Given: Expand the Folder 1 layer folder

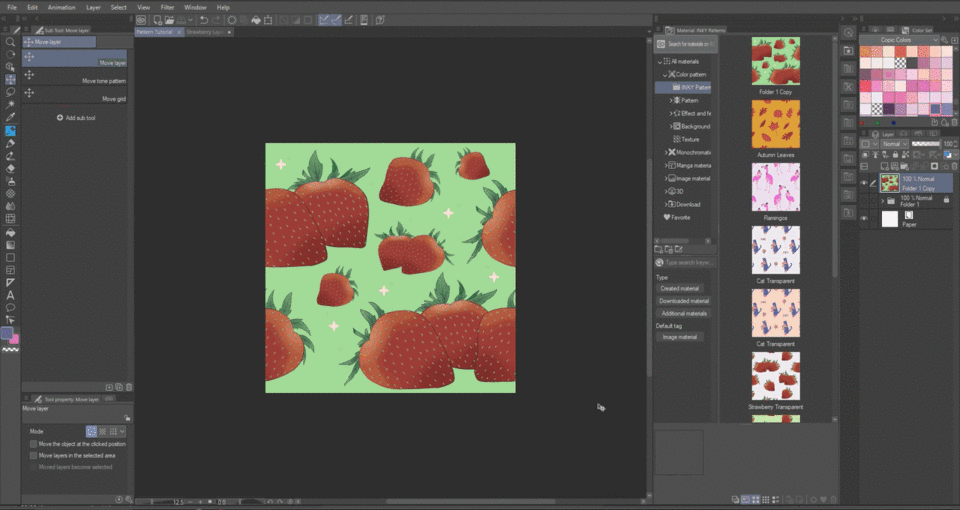Looking at the screenshot, I should [x=883, y=201].
